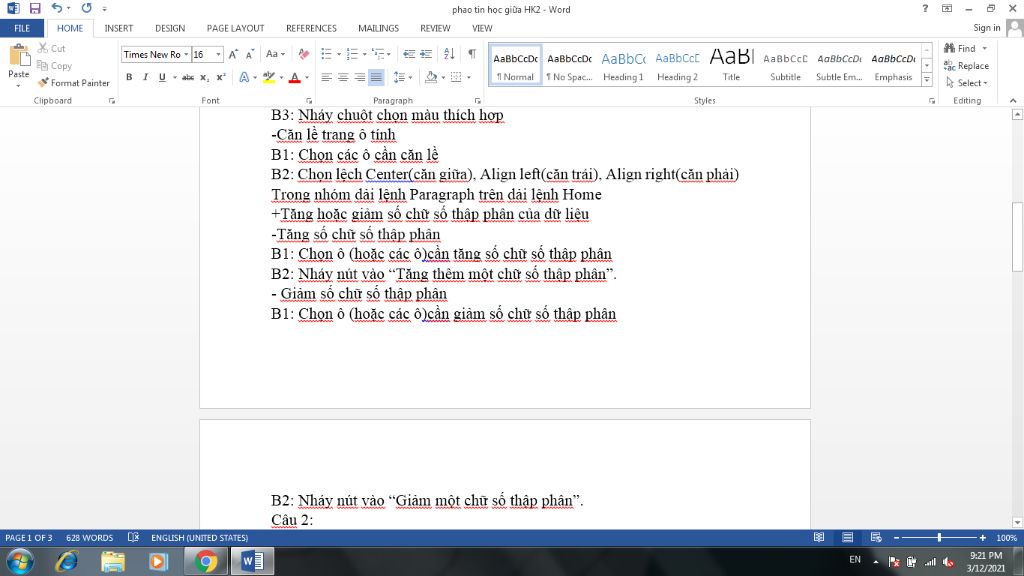
Task: Click the 100% zoom level
Action: (1006, 537)
